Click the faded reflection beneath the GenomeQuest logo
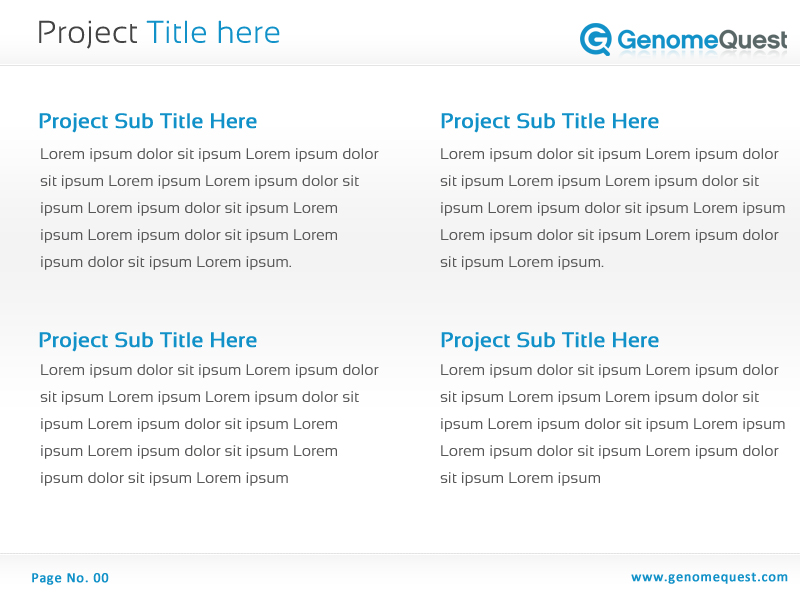Screen dimensions: 800x600 [700, 58]
